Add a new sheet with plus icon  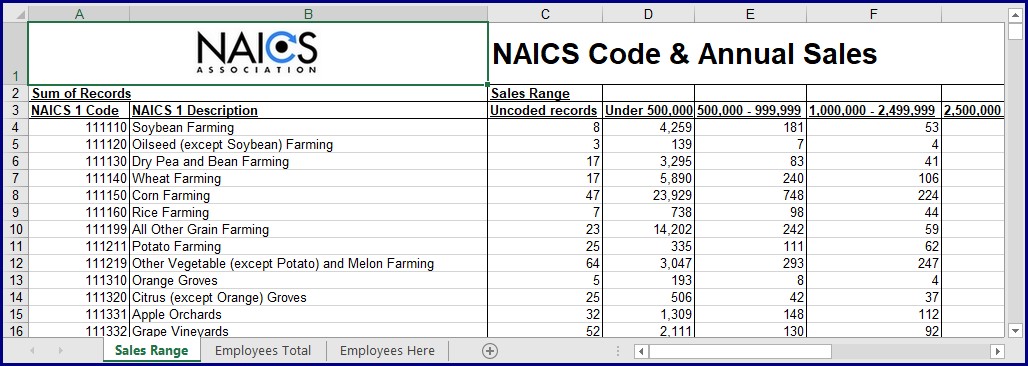(490, 351)
